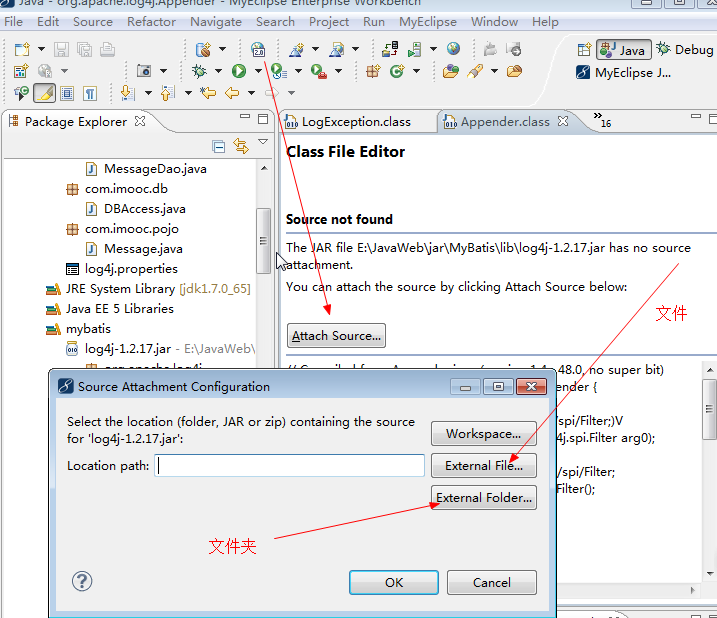Click the Run server icon

point(414,49)
